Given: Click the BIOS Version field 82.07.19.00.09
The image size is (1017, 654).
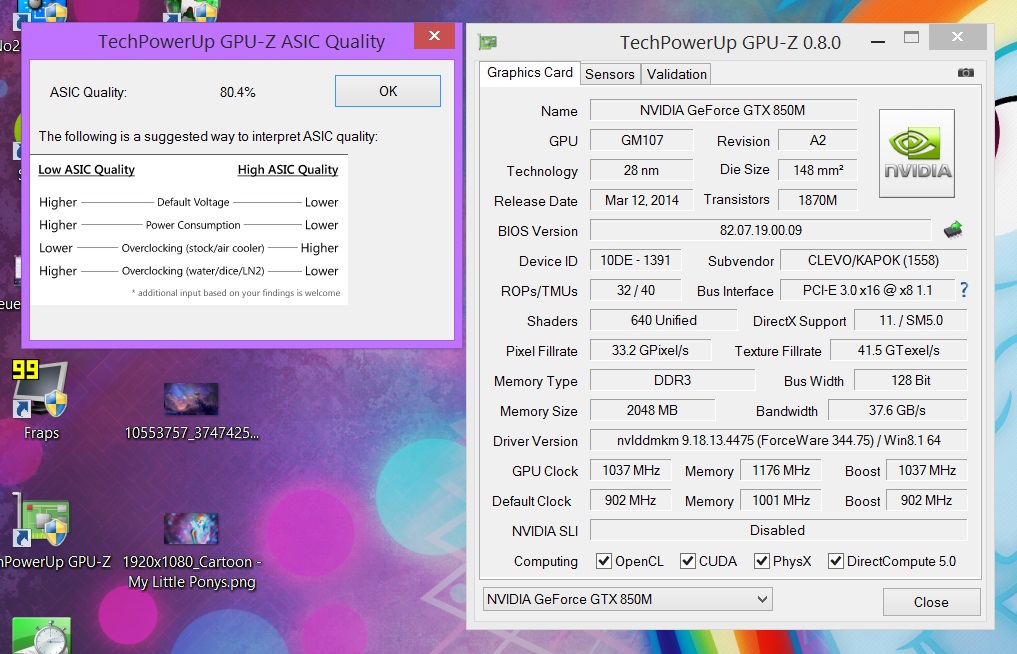Looking at the screenshot, I should [x=761, y=230].
